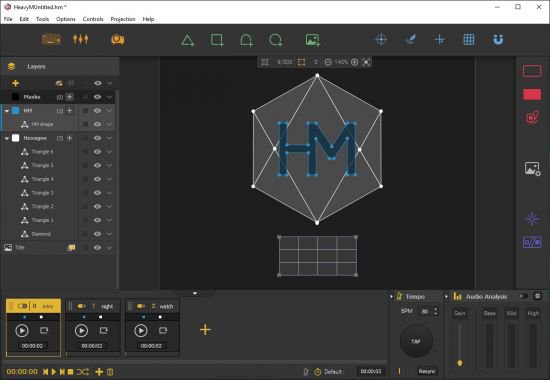This screenshot has height=380, width=550.
Task: Click the red outlined rectangle border effect
Action: 532,71
